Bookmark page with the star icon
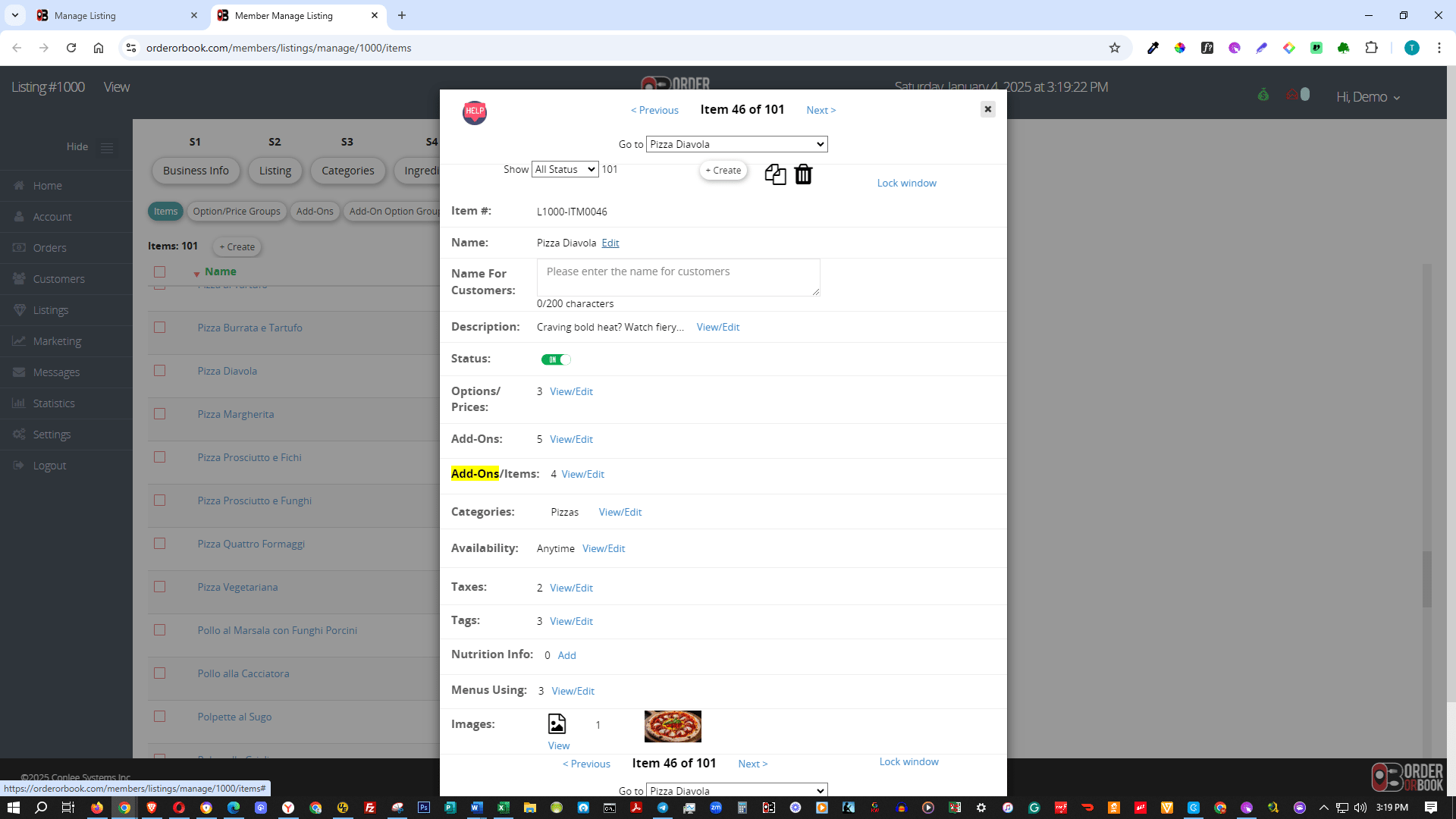1456x819 pixels. pyautogui.click(x=1114, y=48)
